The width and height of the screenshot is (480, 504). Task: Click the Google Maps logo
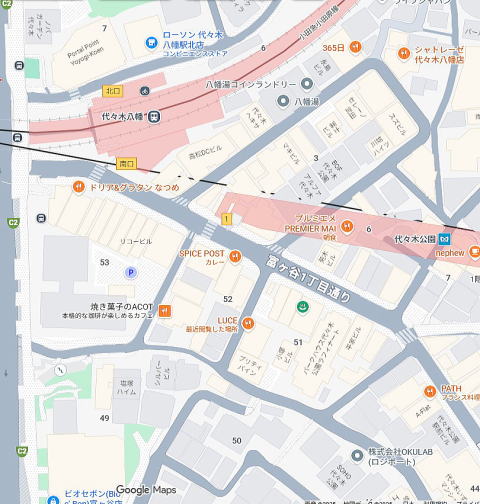(x=146, y=490)
